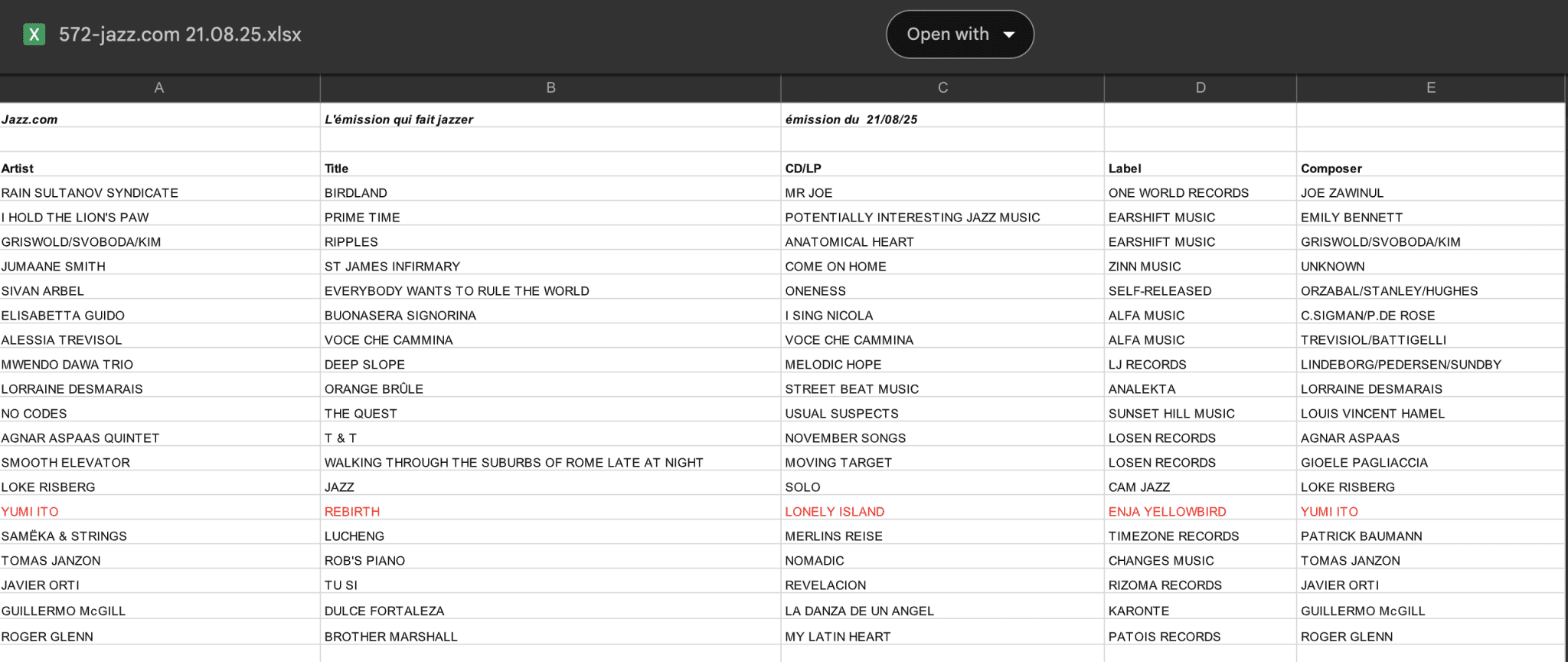
Task: Select the 'BIRDLAND' title cell
Action: click(550, 189)
